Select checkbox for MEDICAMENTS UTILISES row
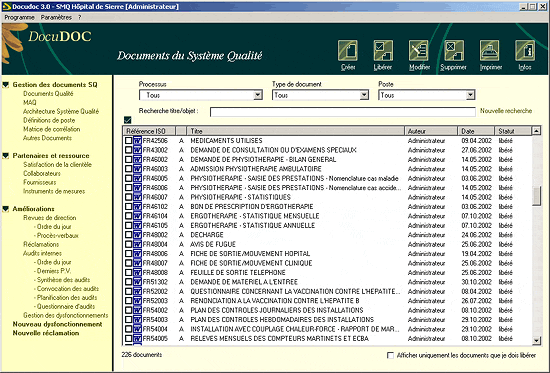Image resolution: width=550 pixels, height=373 pixels. click(128, 141)
